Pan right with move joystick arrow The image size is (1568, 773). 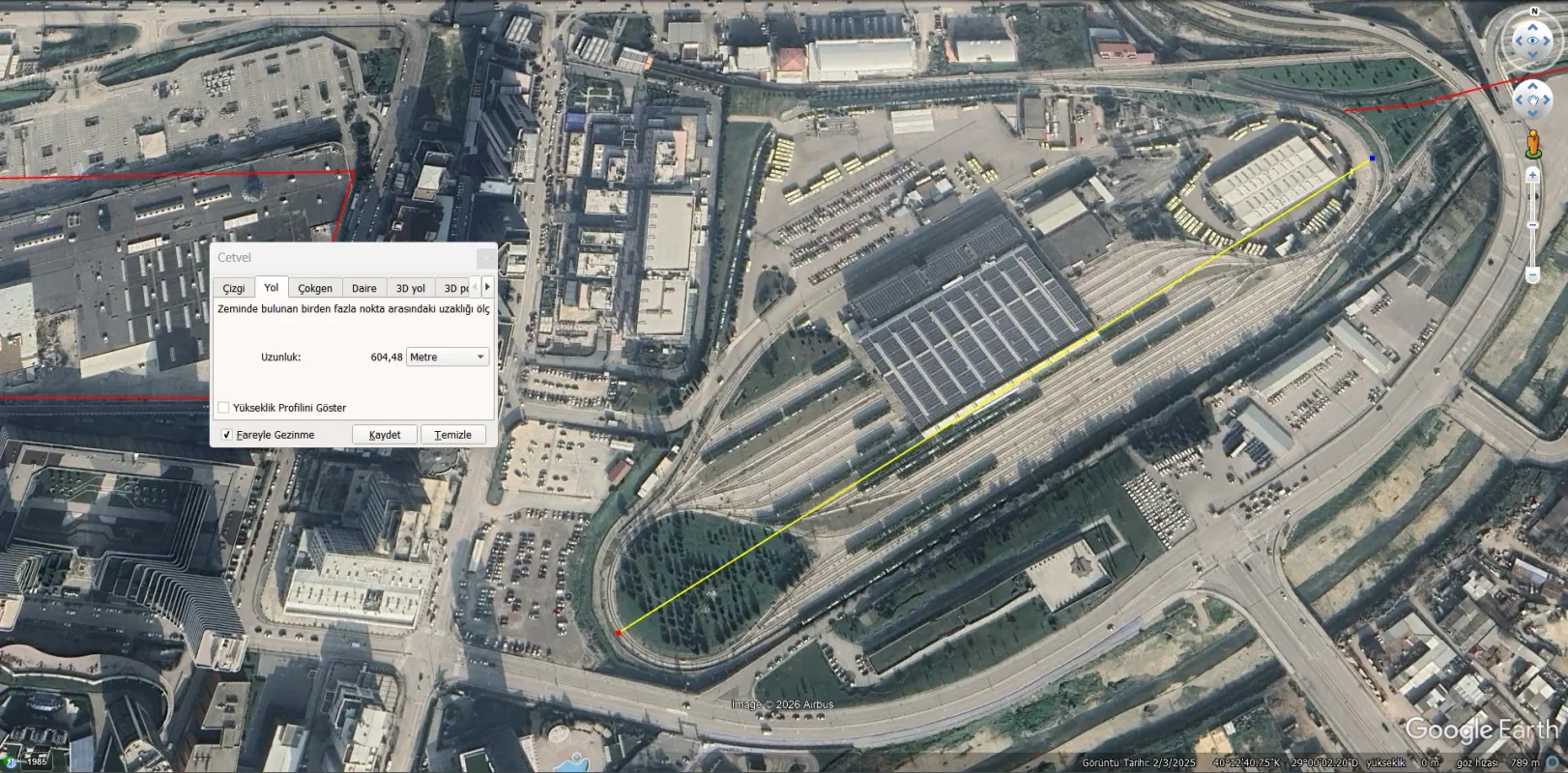pyautogui.click(x=1549, y=100)
